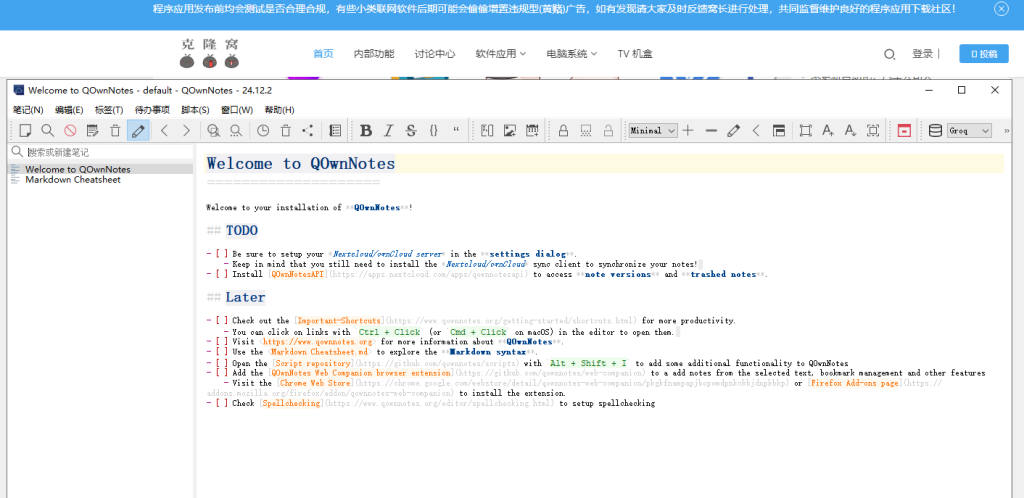Screen dimensions: 1024x498
Task: Select Welcome to QOwnNotes in note list
Action: (101, 169)
